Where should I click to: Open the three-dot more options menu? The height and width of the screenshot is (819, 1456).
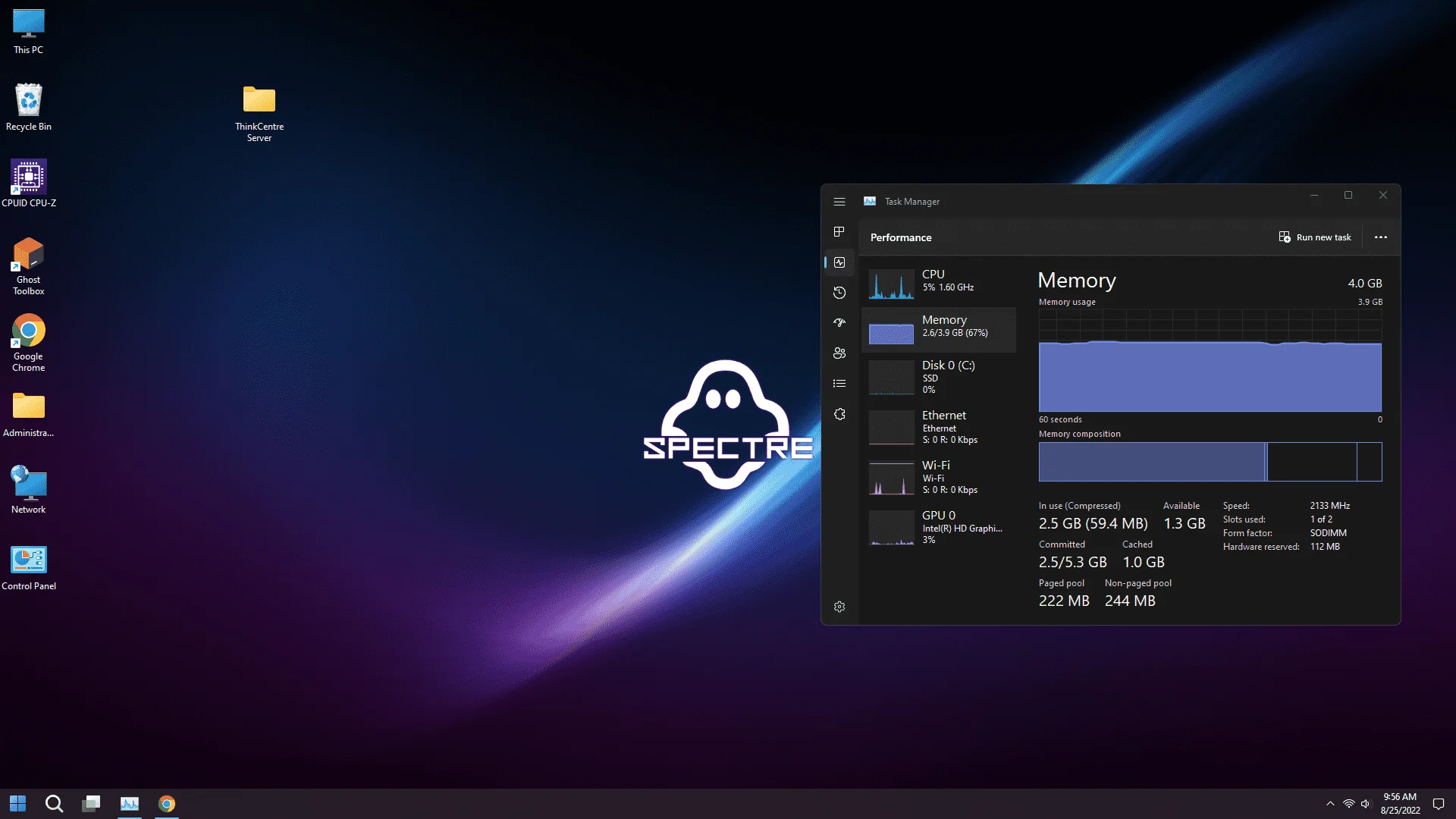click(1381, 237)
